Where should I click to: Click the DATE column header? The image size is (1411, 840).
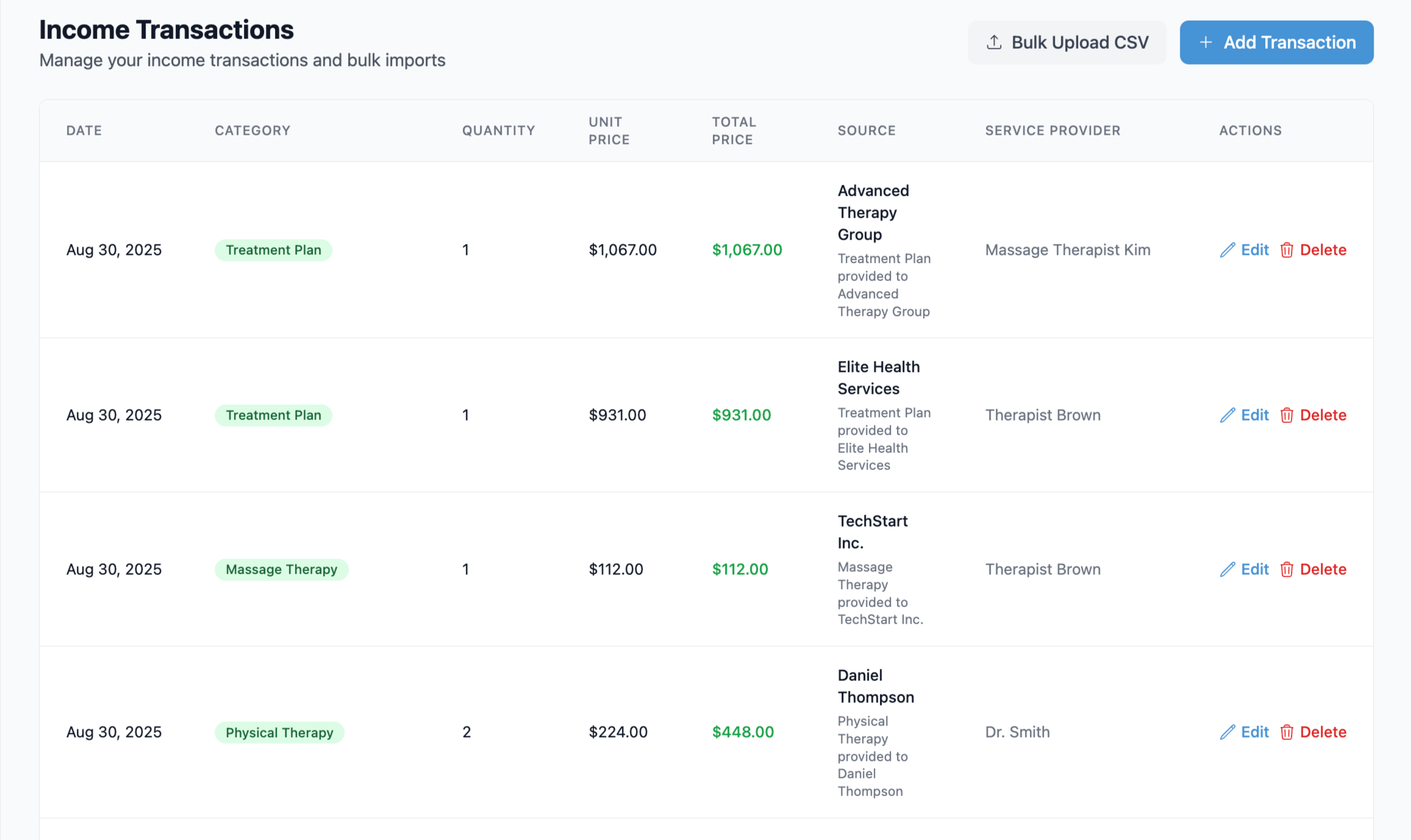[x=84, y=130]
